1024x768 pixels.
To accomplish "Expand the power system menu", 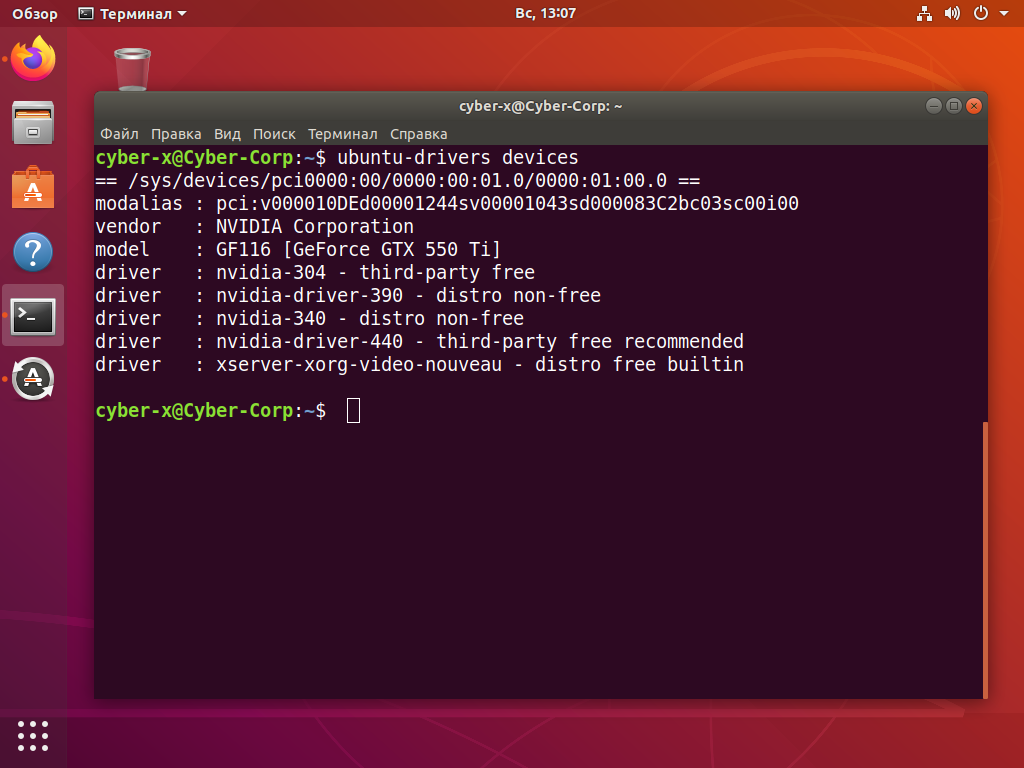I will click(x=986, y=14).
